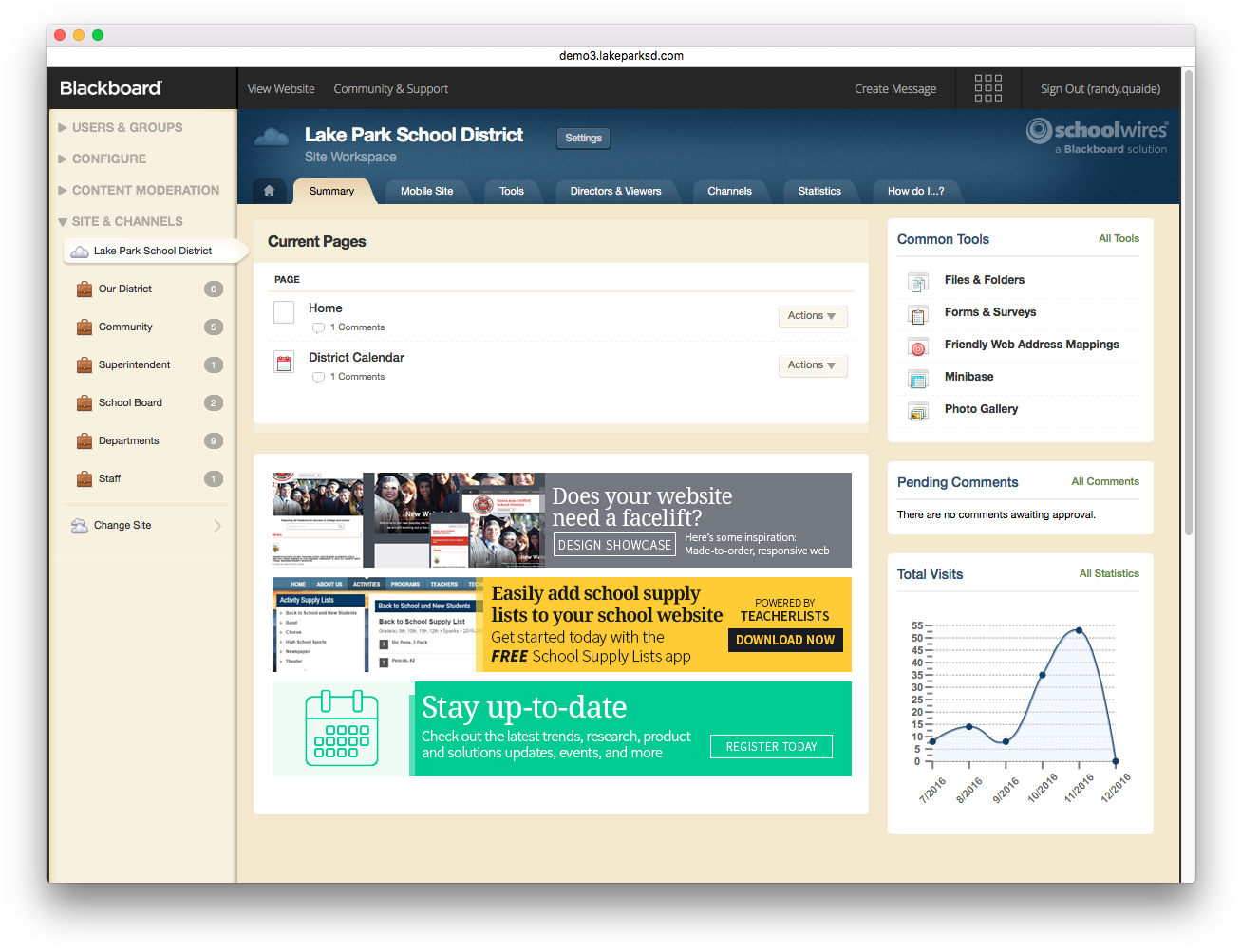The height and width of the screenshot is (952, 1241).
Task: Click the Friendly Web Address Mappings icon
Action: 918,346
